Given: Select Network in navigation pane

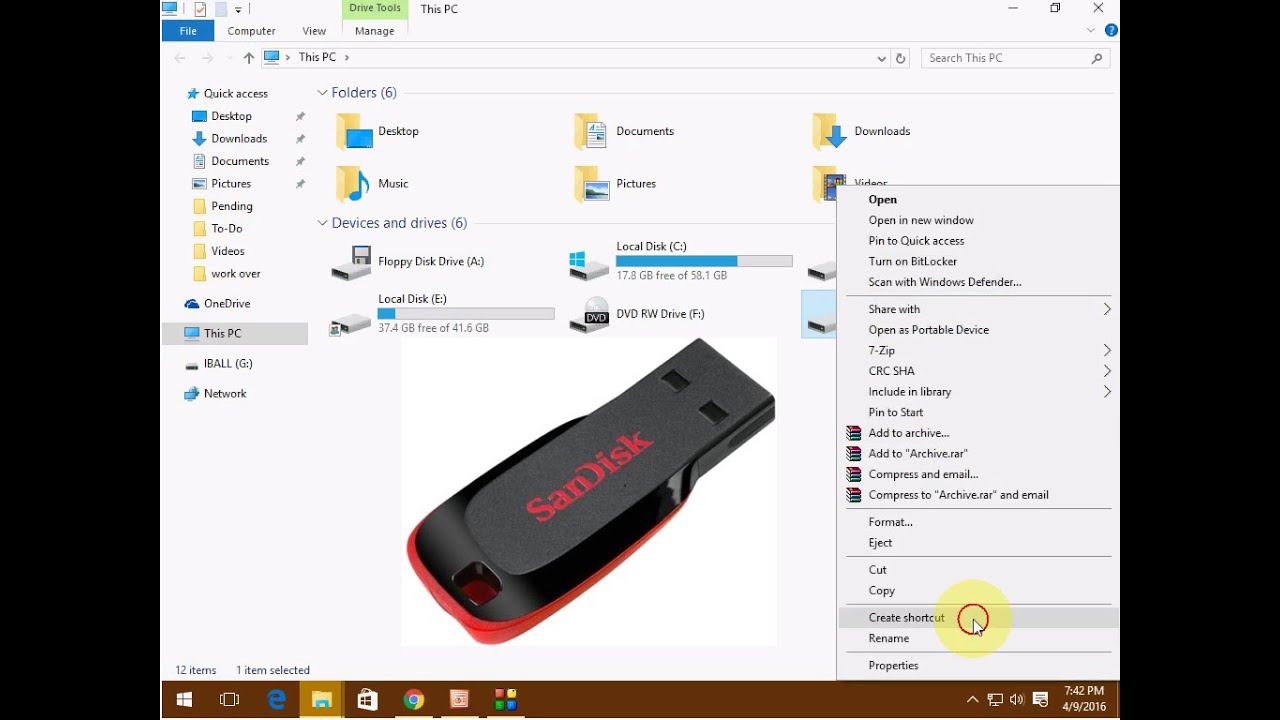Looking at the screenshot, I should (224, 394).
